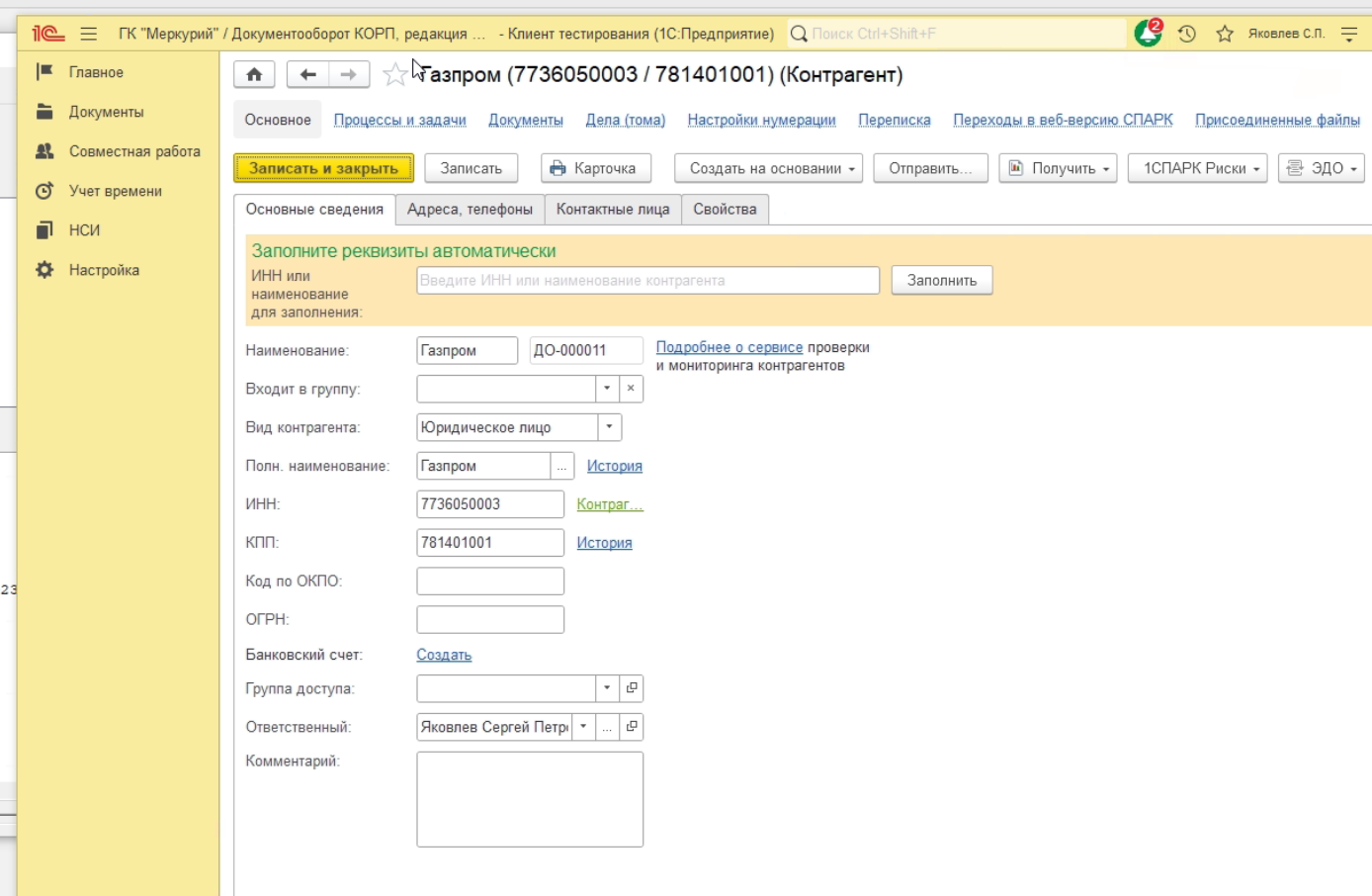Open the hamburger main menu
Image resolution: width=1372 pixels, height=896 pixels.
tap(89, 34)
